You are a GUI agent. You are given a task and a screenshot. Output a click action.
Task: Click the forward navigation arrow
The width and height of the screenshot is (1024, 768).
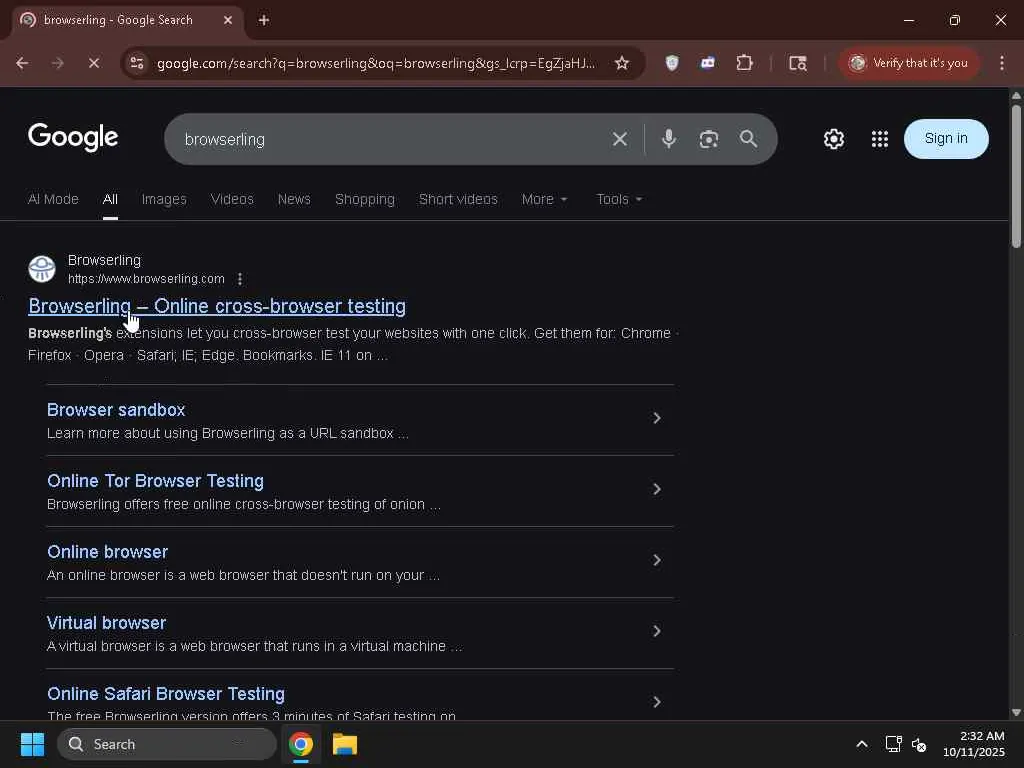[57, 63]
